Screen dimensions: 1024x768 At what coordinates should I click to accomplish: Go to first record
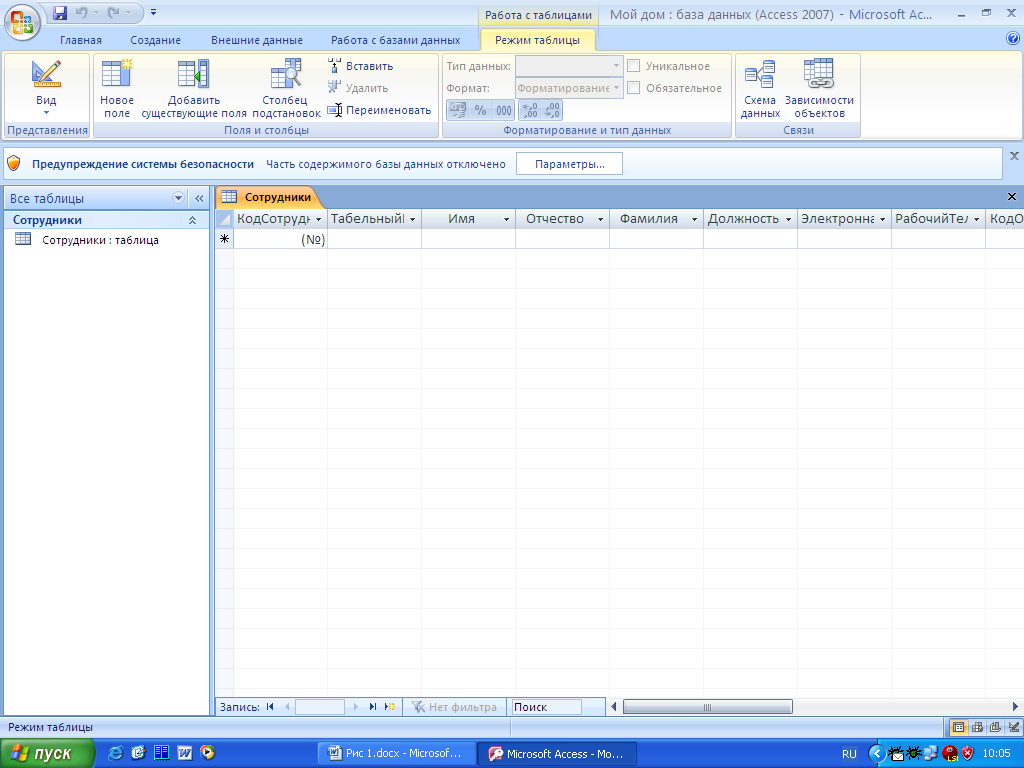(x=270, y=707)
